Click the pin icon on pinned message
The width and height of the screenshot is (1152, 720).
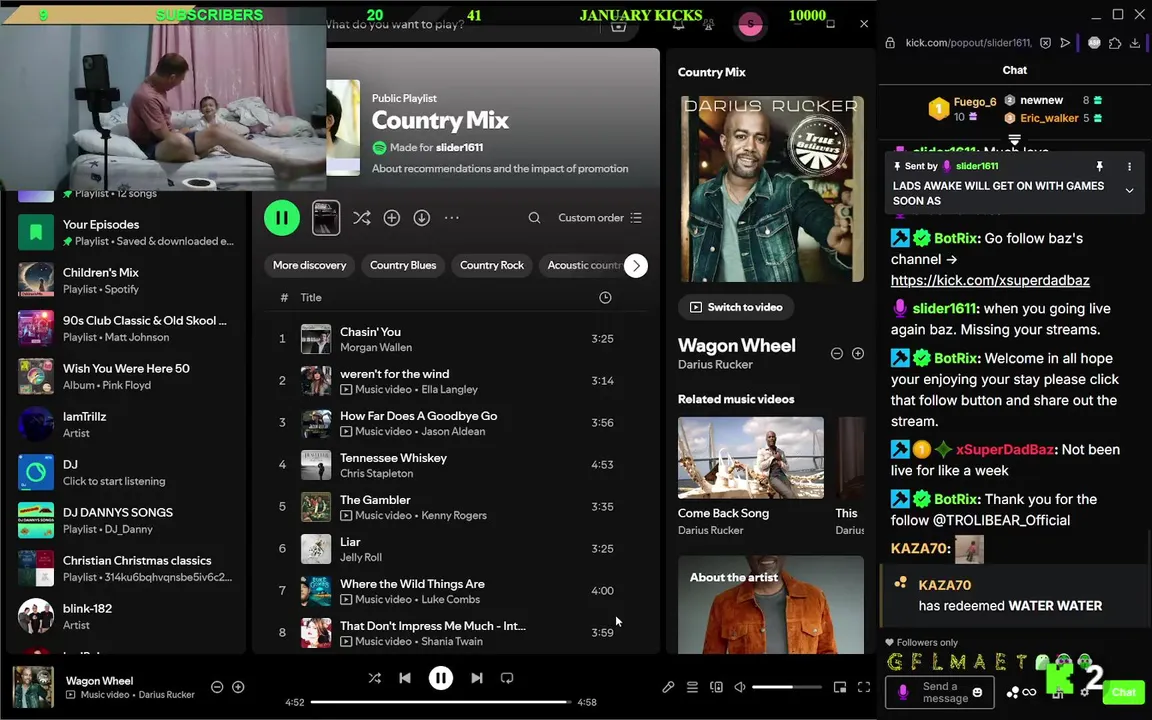coord(1099,167)
